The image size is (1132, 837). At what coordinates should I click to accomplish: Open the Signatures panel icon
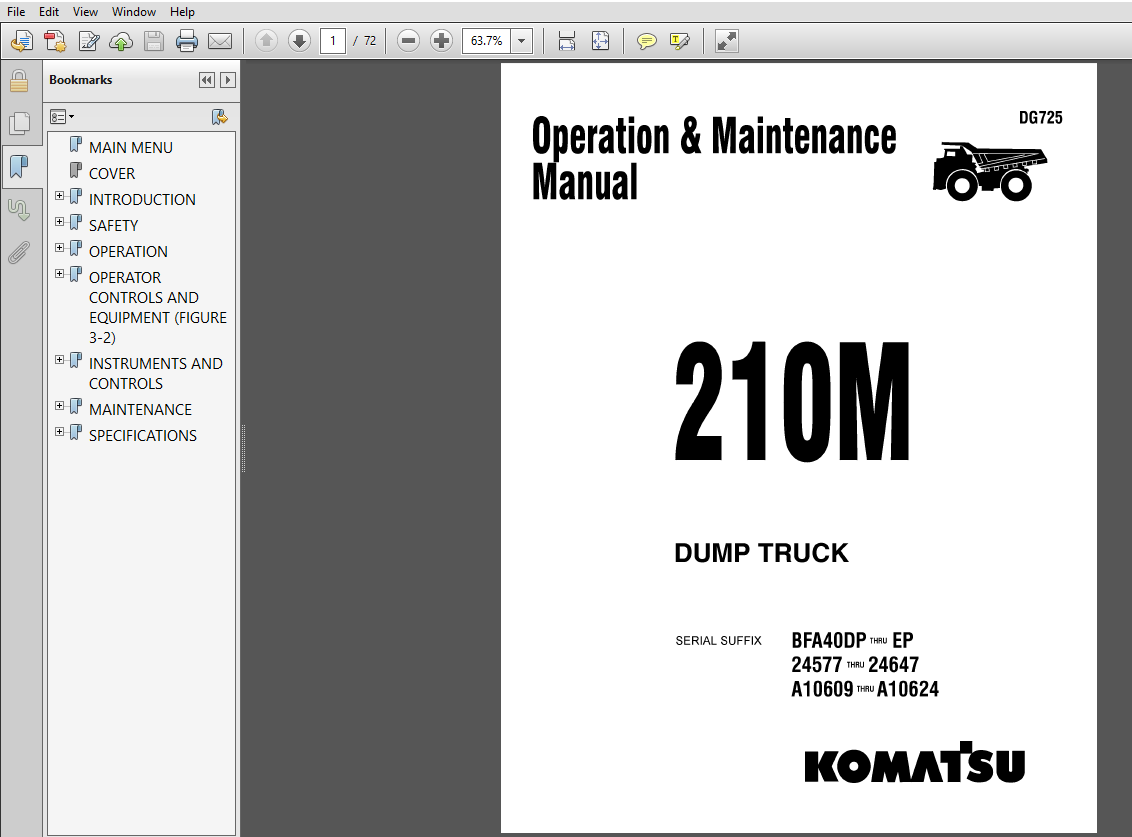(x=19, y=210)
